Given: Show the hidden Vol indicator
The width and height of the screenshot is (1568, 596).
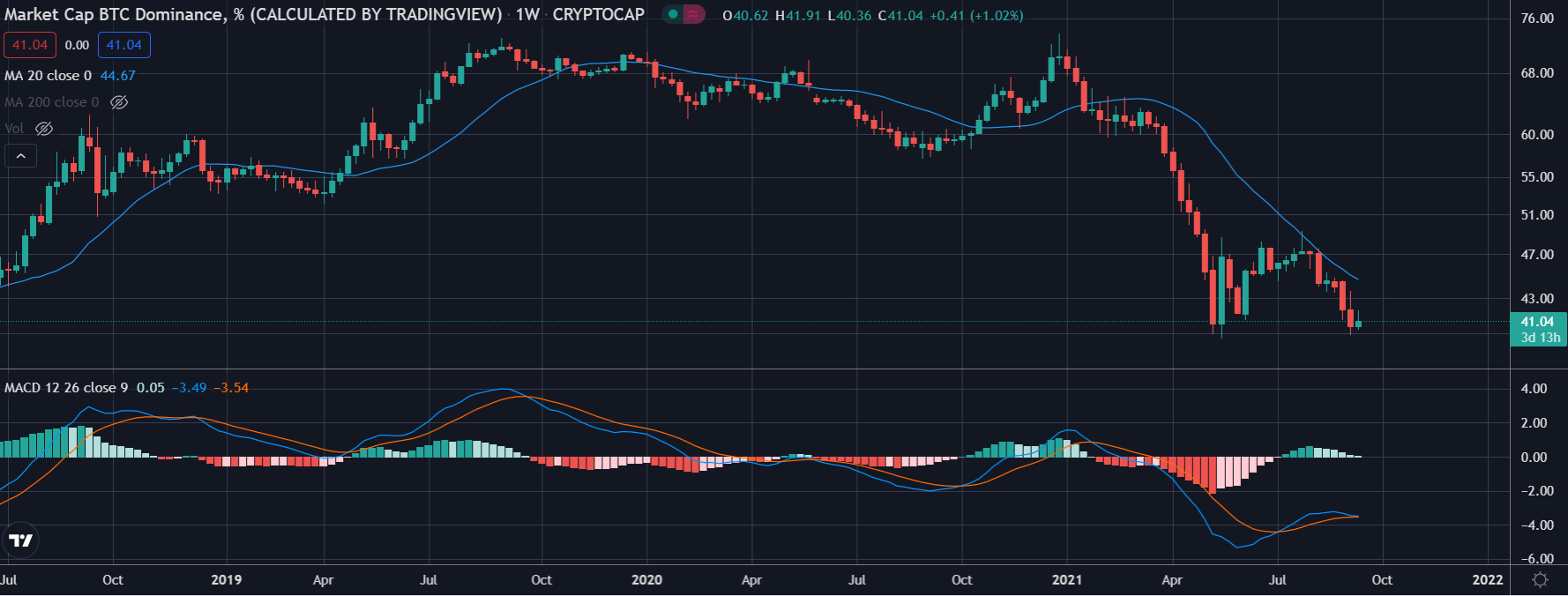Looking at the screenshot, I should [44, 129].
